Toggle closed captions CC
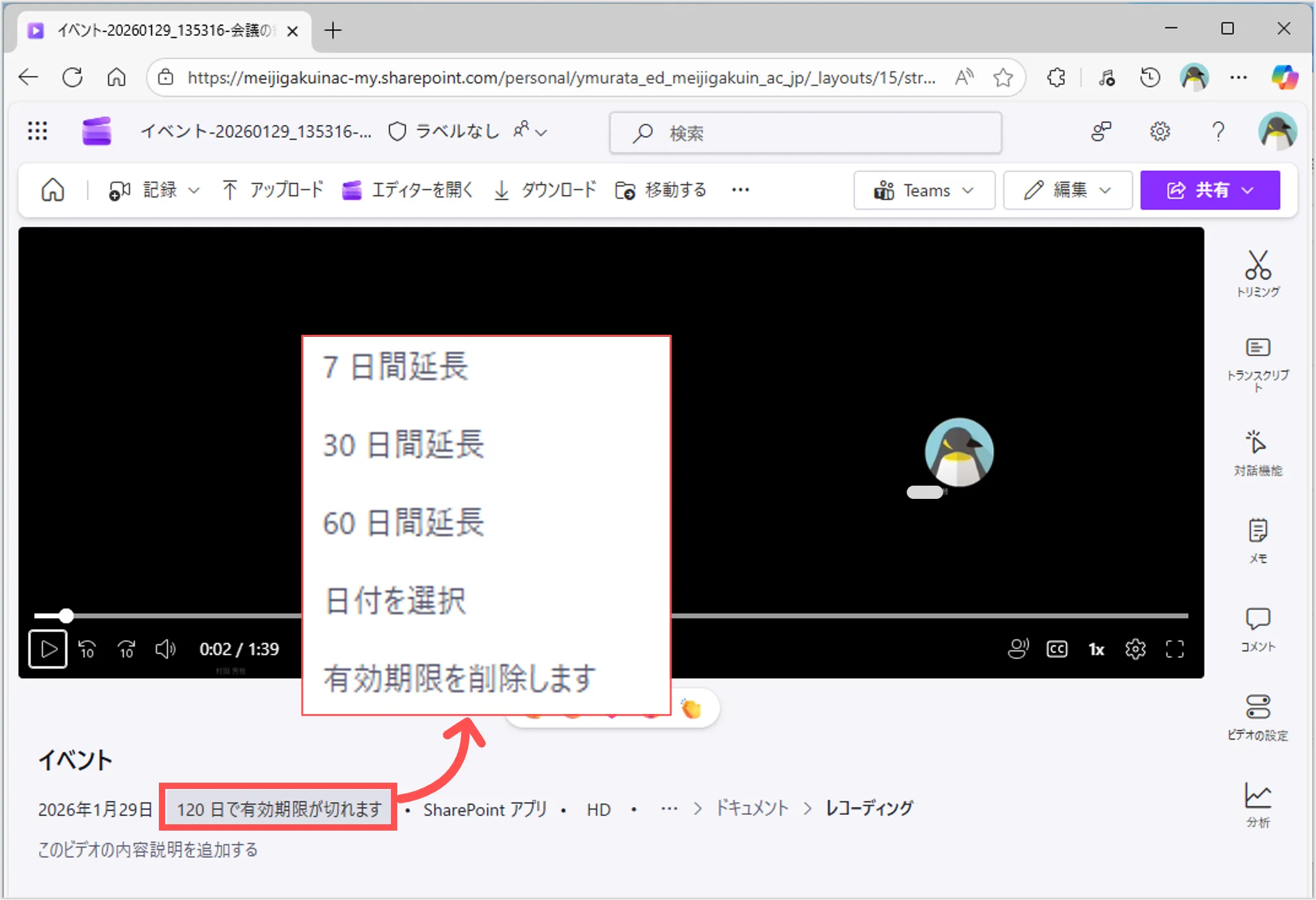The width and height of the screenshot is (1316, 900). [1057, 649]
